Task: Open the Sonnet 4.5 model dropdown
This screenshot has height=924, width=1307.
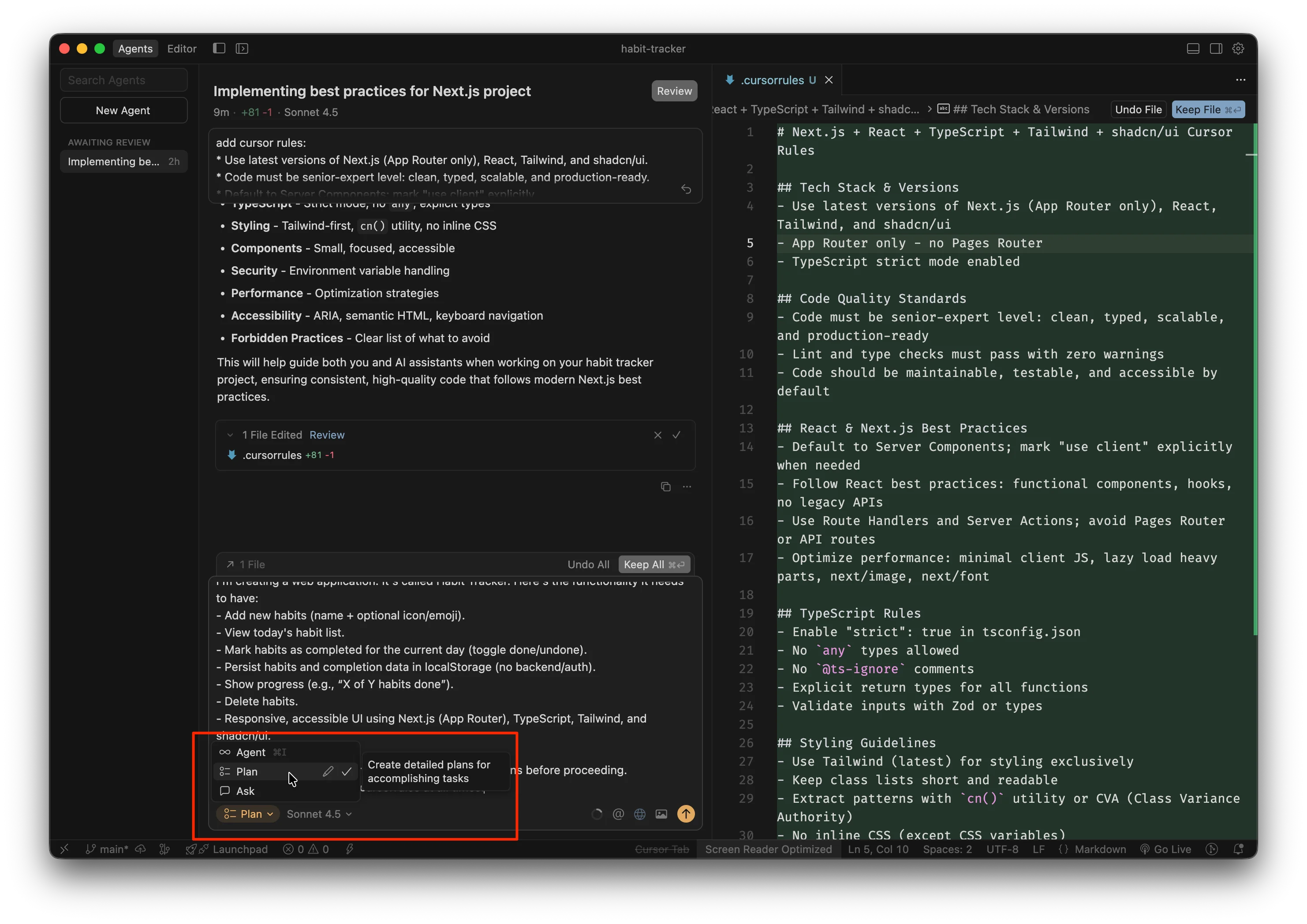Action: pos(319,814)
